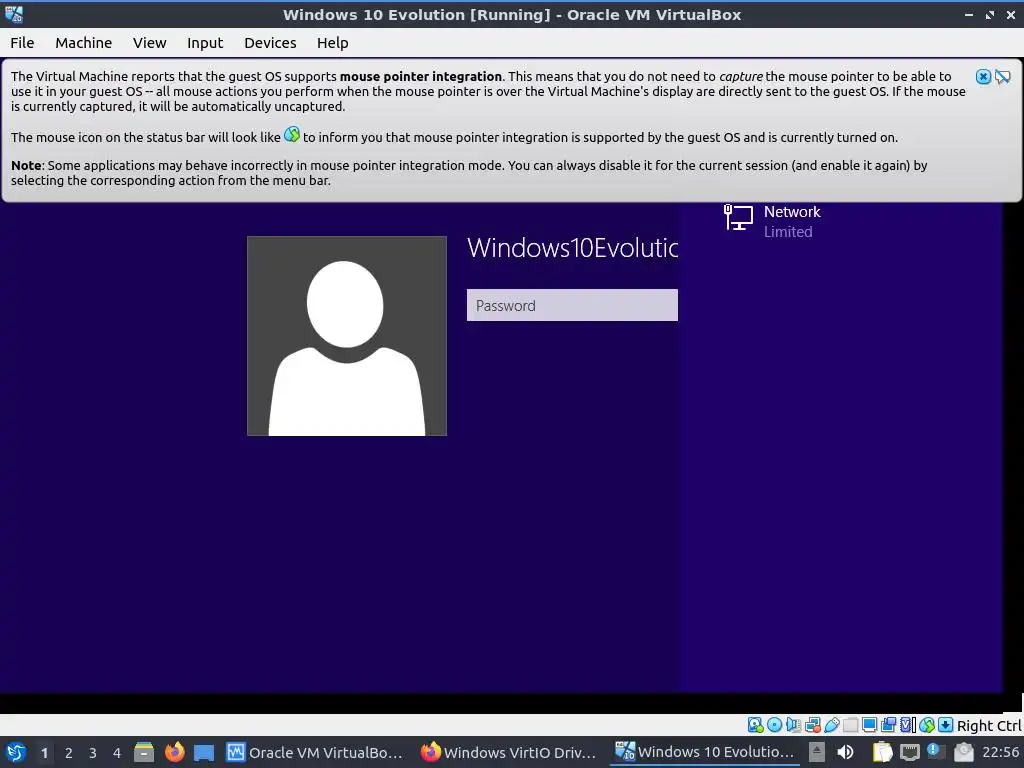Click the network adapters status bar icon
This screenshot has height=768, width=1024.
pos(812,725)
